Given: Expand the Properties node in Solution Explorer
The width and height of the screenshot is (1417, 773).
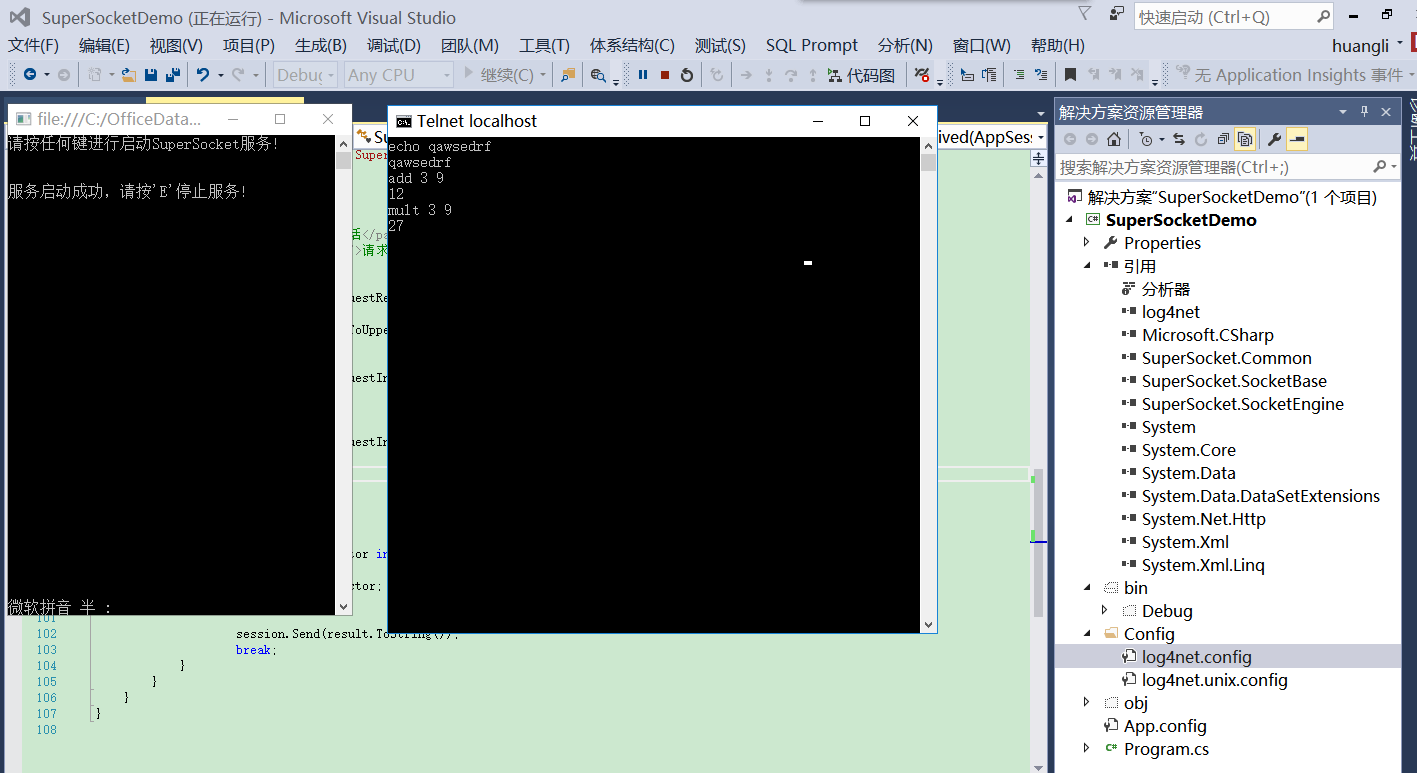Looking at the screenshot, I should coord(1087,243).
